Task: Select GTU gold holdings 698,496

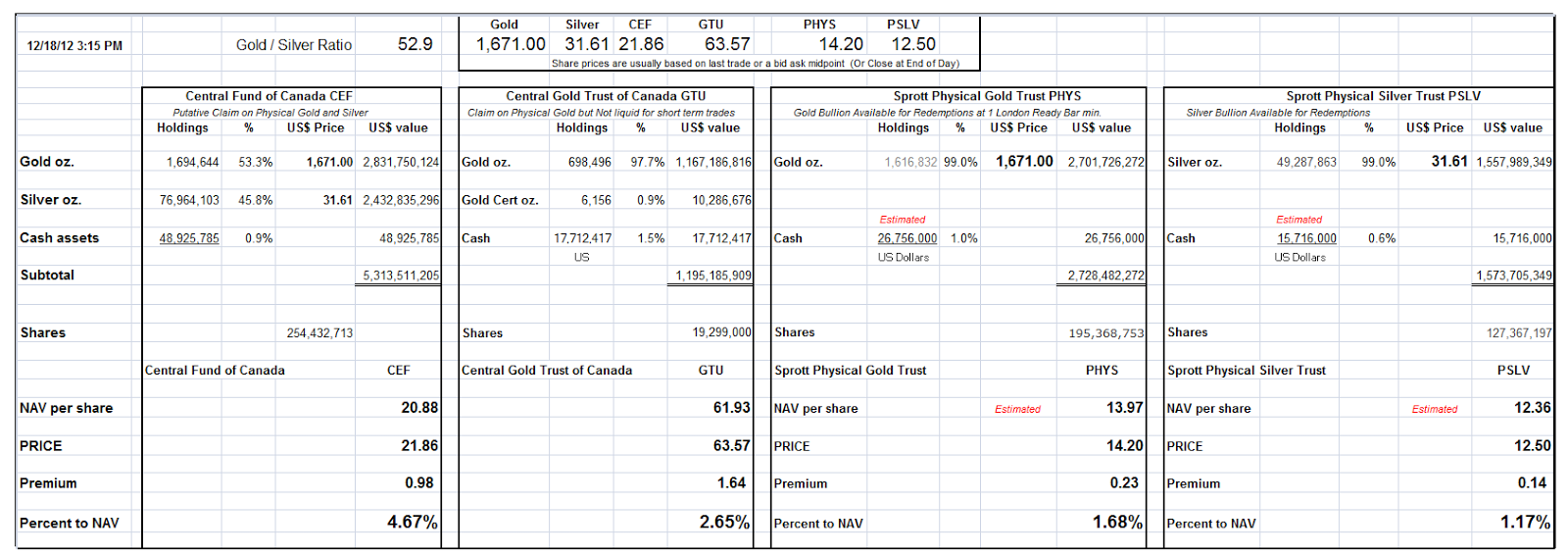Action: pos(590,162)
